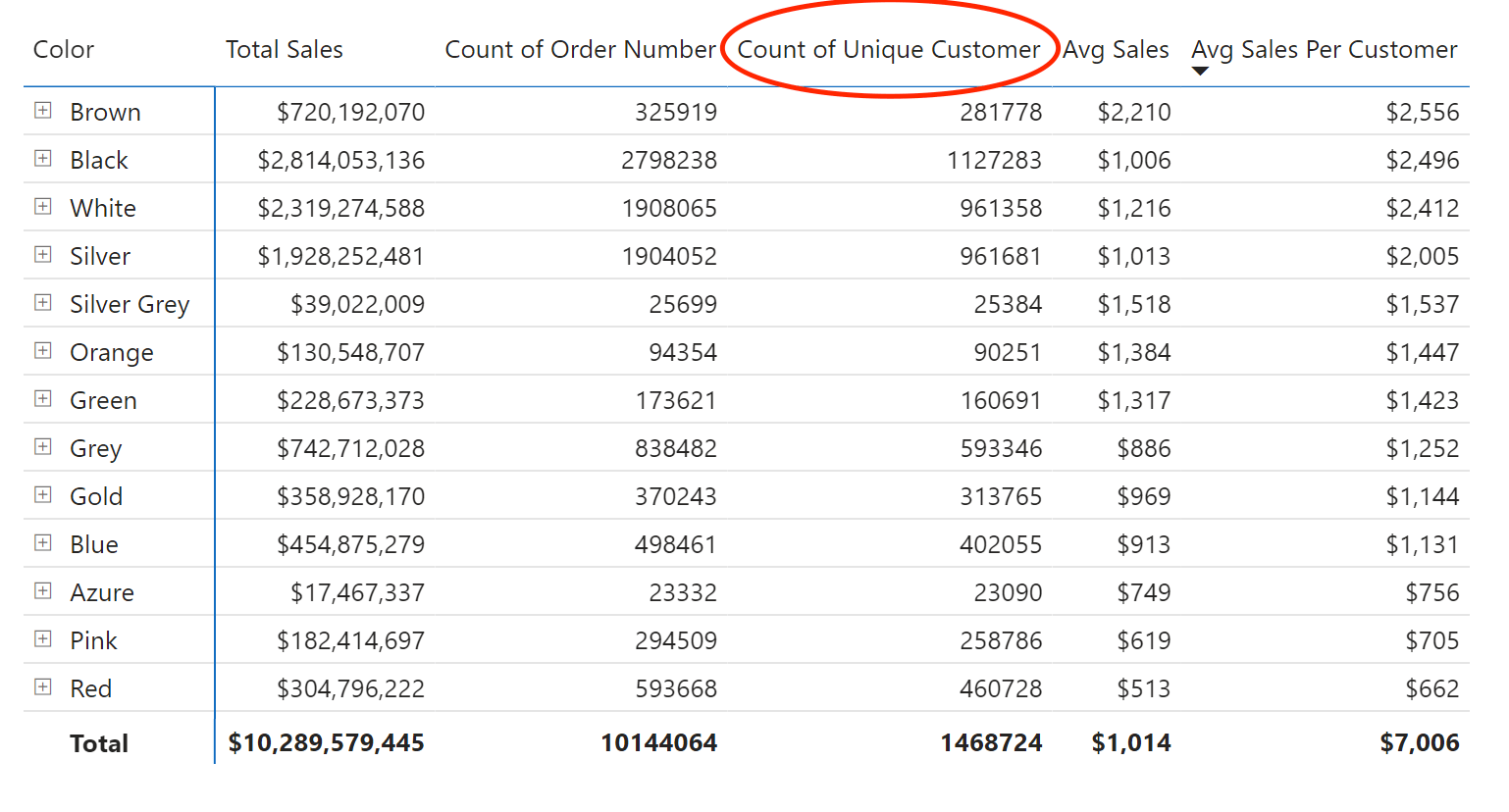Image resolution: width=1509 pixels, height=812 pixels.
Task: Click the grand Total Sales value cell
Action: point(328,742)
